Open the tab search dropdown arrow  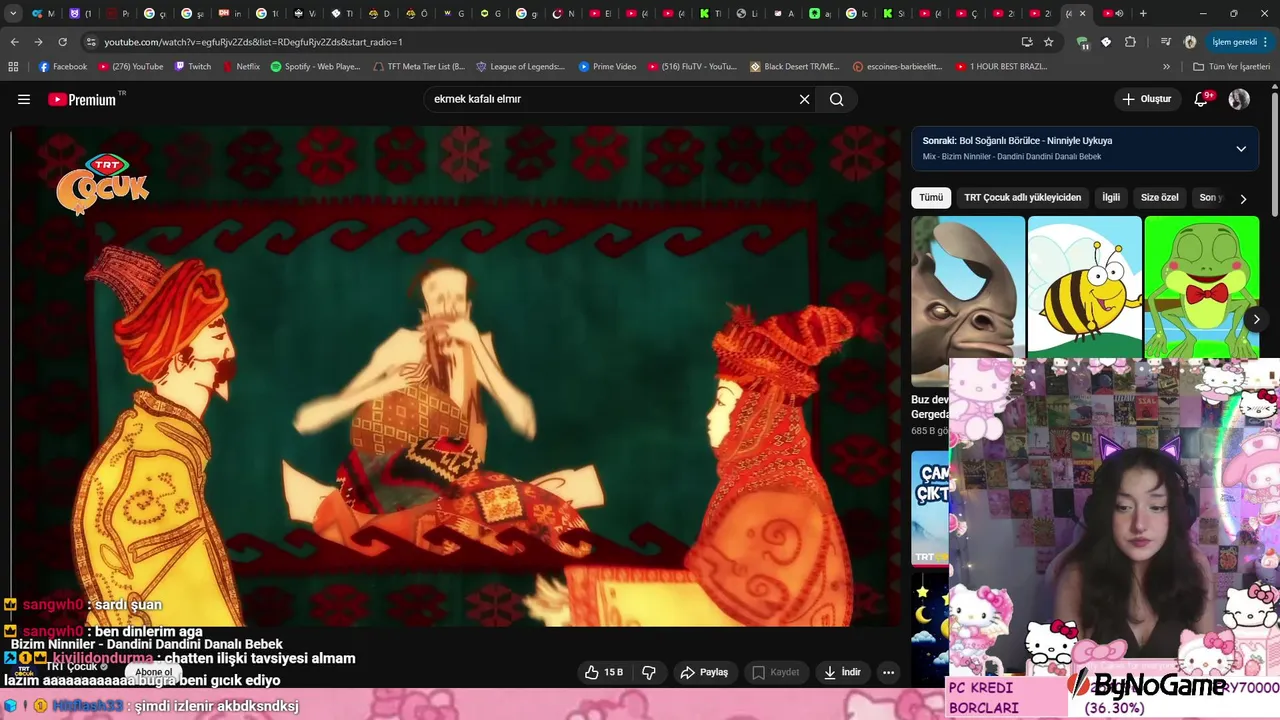[x=13, y=13]
